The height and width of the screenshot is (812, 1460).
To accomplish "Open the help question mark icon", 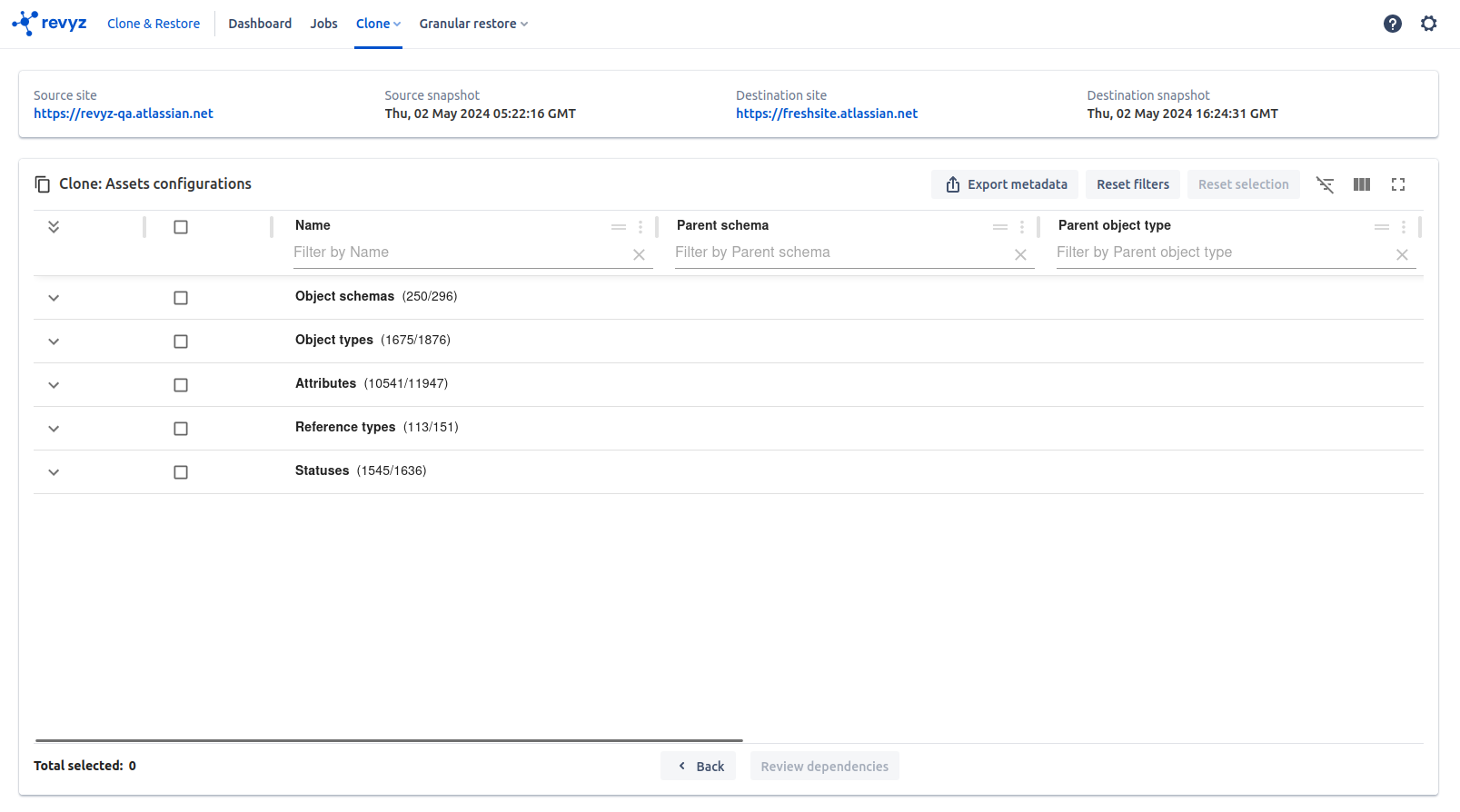I will coord(1392,24).
